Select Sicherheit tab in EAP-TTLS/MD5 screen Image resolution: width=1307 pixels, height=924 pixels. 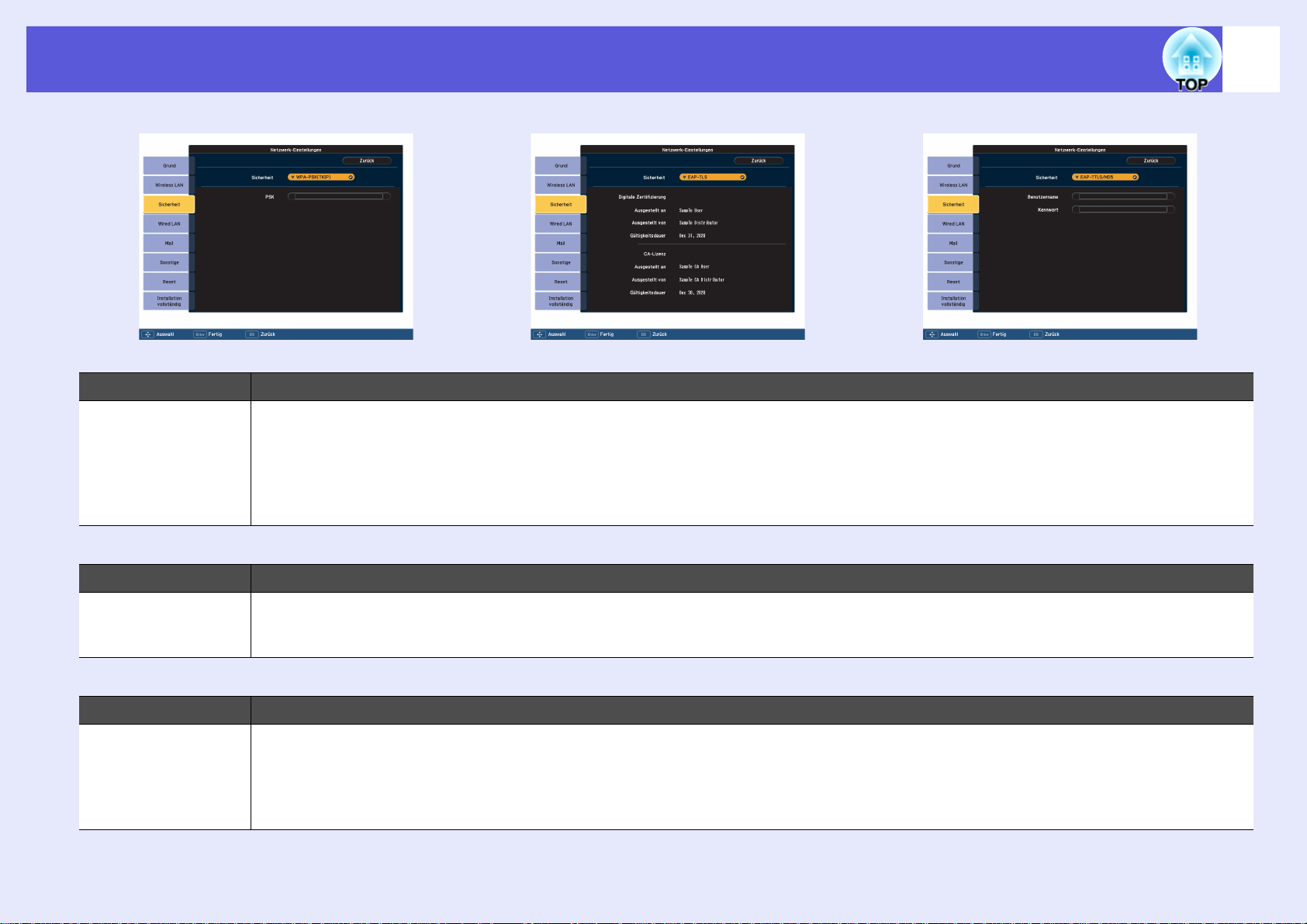[x=953, y=204]
